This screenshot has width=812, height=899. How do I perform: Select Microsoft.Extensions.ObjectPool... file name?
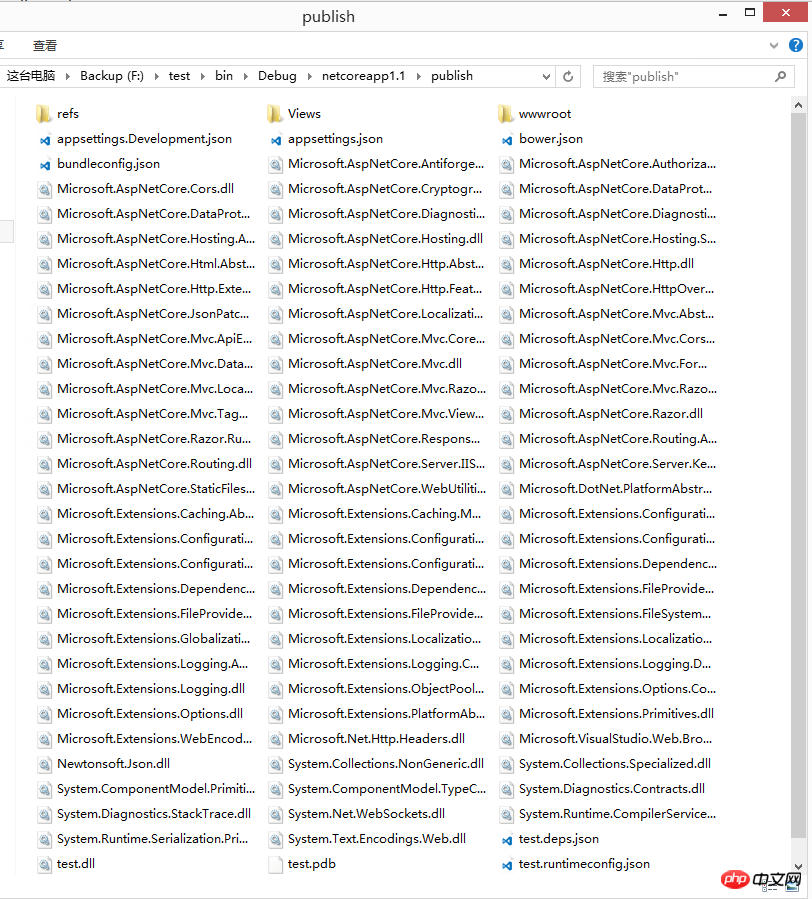[386, 690]
